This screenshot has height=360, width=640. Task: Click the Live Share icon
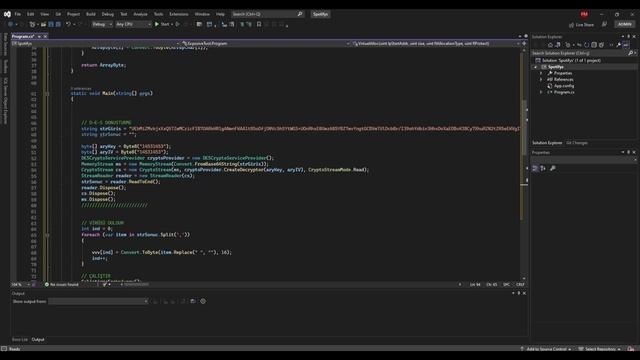pyautogui.click(x=571, y=25)
